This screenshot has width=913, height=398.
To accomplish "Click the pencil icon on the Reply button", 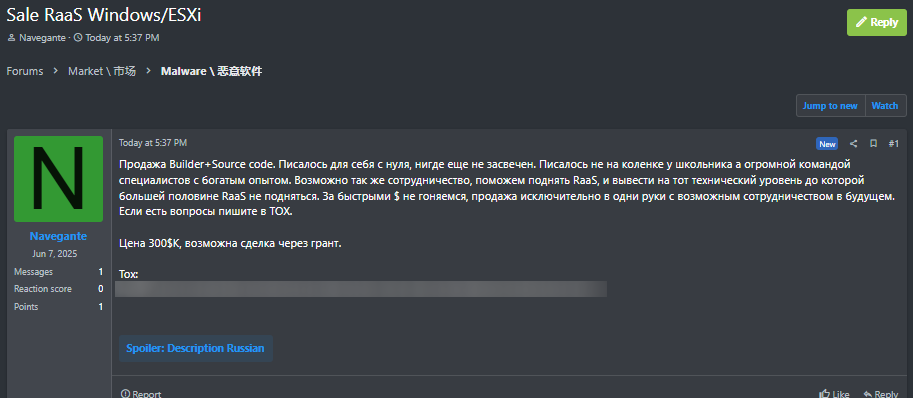I will click(861, 23).
